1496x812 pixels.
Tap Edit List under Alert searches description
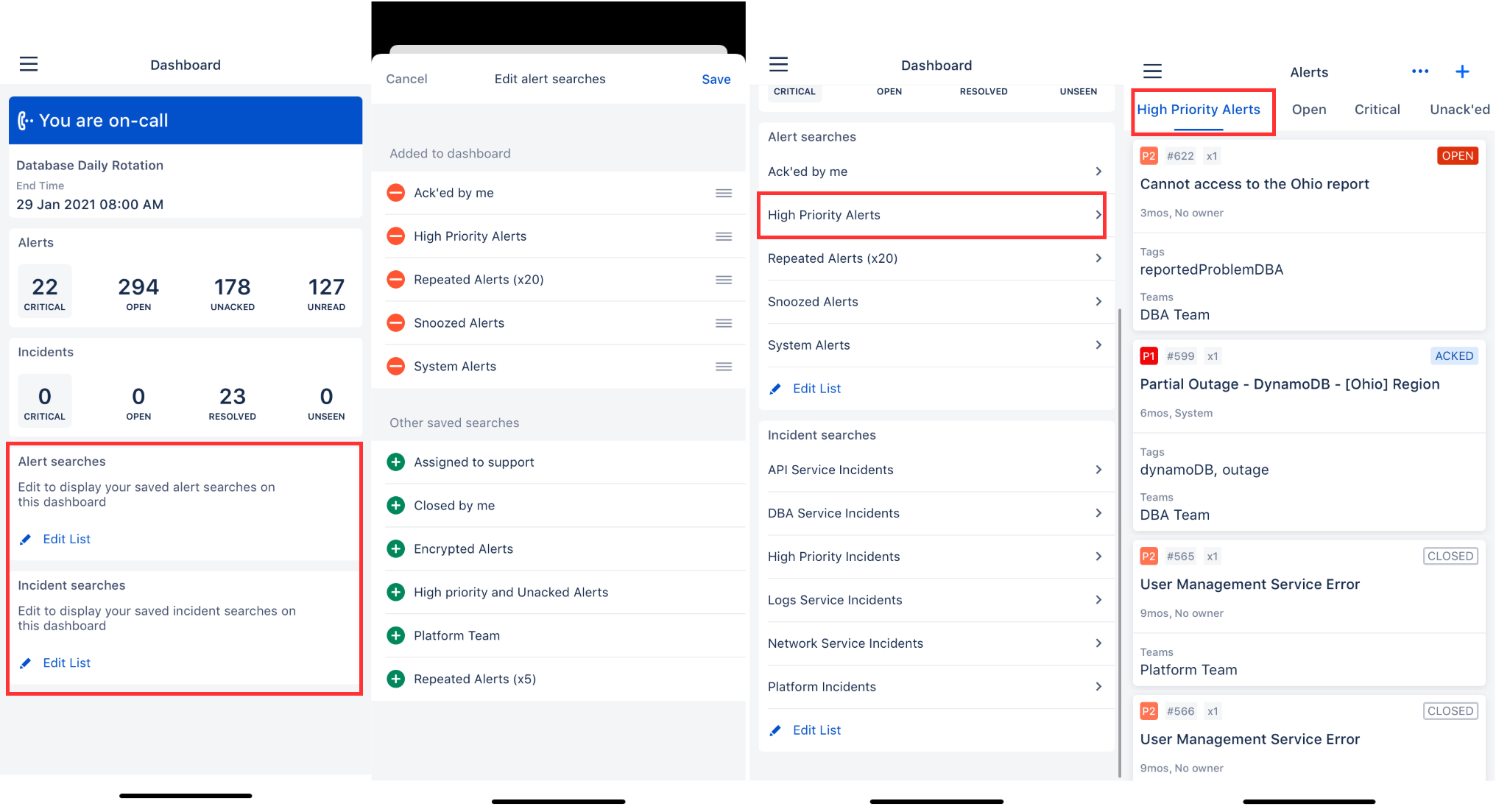(66, 539)
